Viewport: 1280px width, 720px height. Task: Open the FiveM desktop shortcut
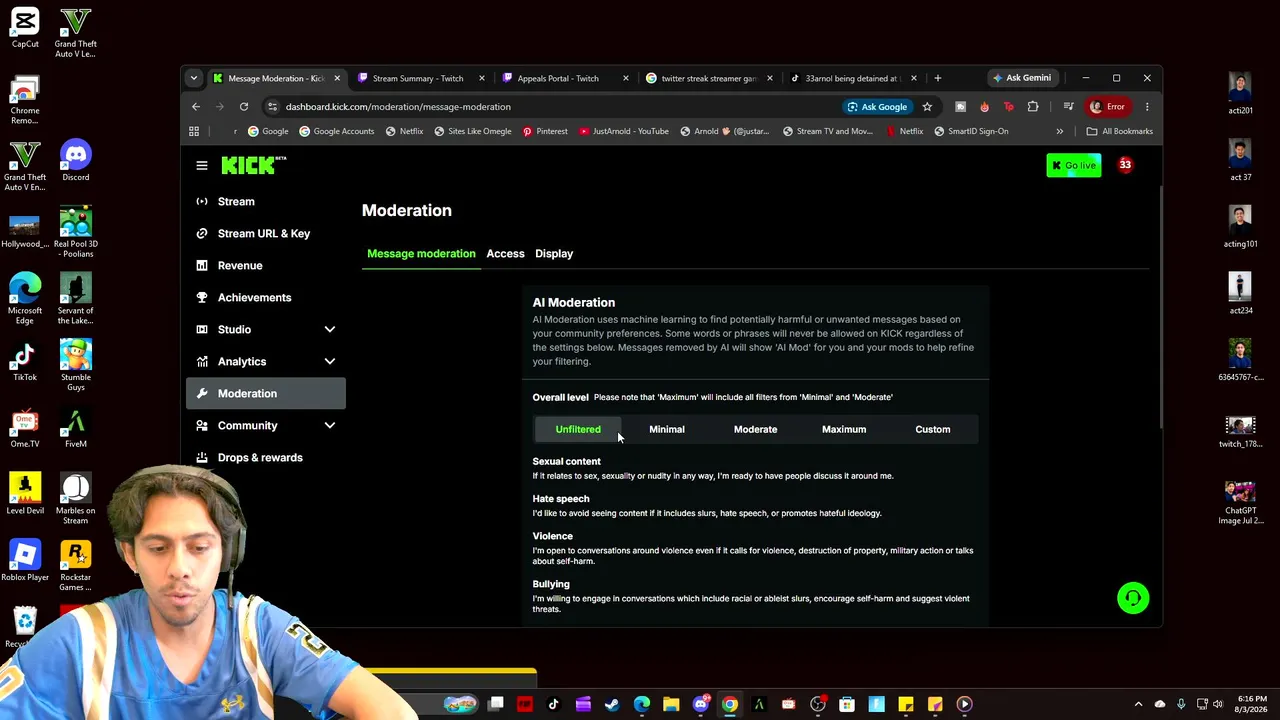pyautogui.click(x=75, y=428)
